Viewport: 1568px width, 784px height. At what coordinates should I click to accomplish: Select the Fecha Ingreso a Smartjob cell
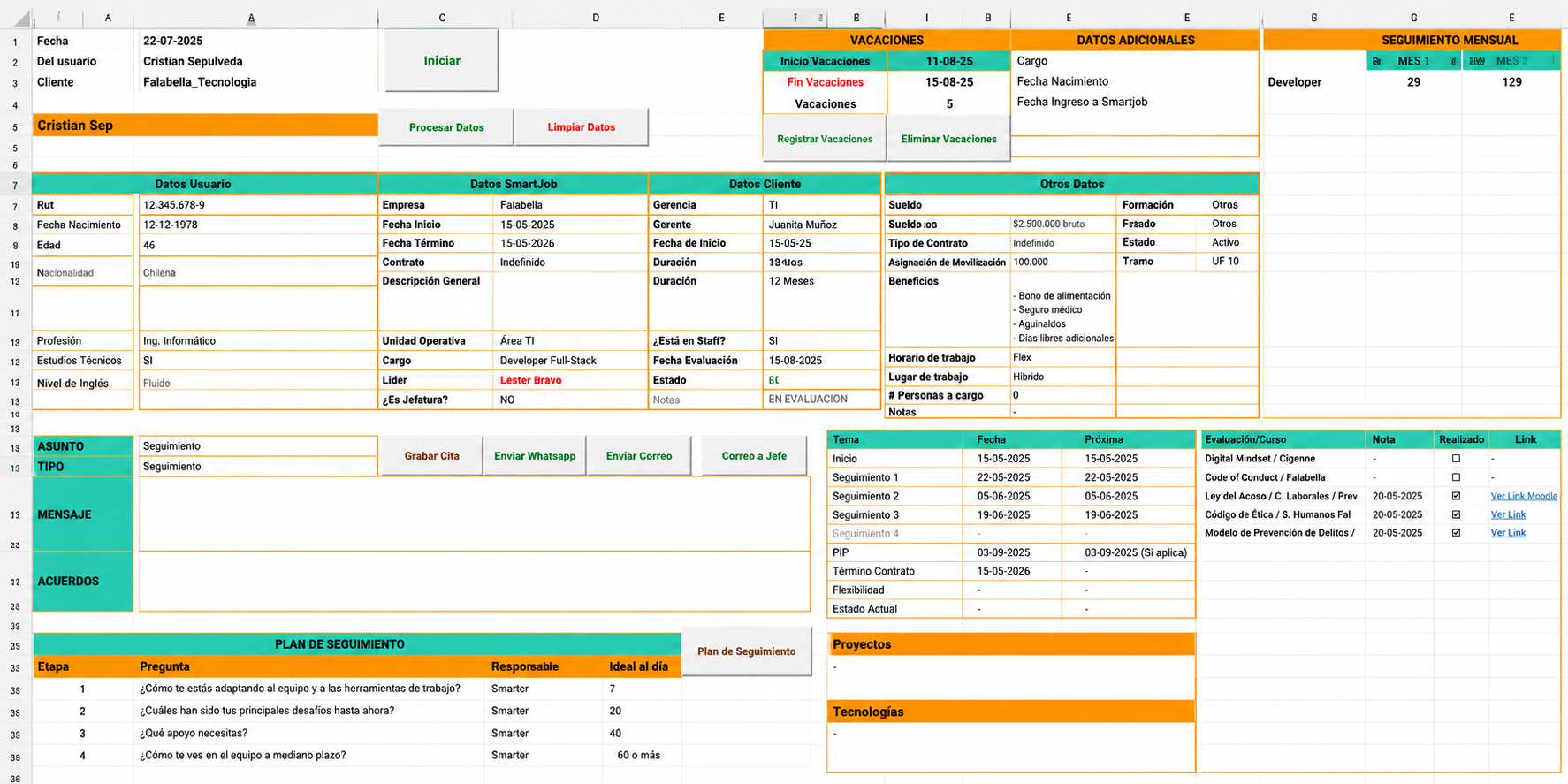pyautogui.click(x=1134, y=102)
